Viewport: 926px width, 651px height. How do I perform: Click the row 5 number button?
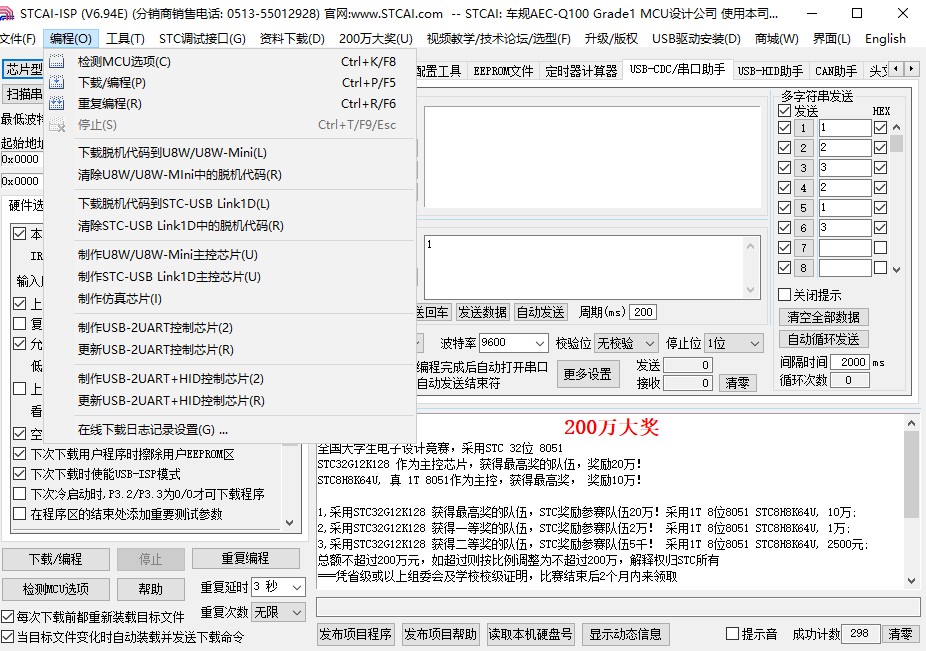(803, 208)
